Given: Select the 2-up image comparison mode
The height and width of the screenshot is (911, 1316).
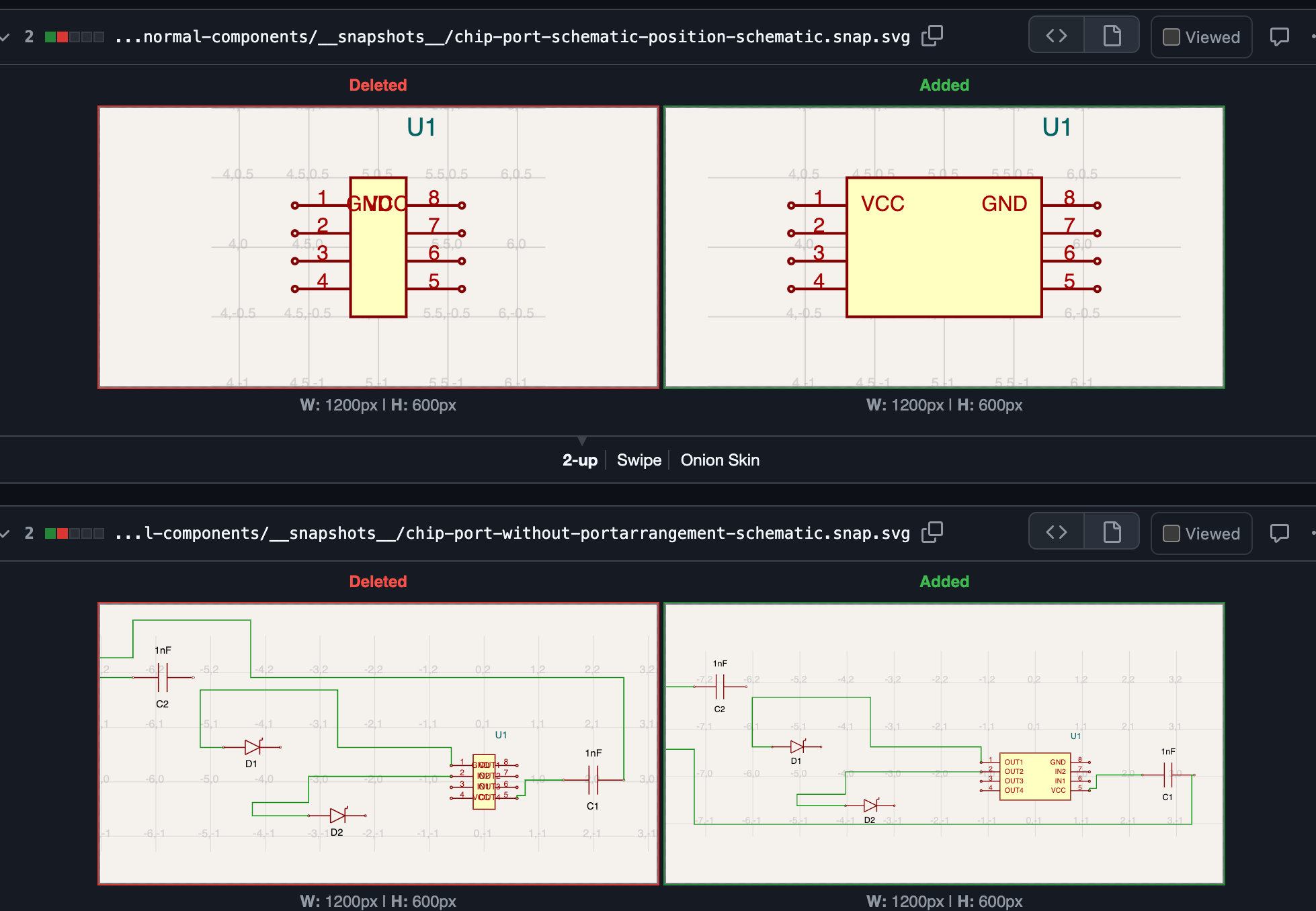Looking at the screenshot, I should click(579, 460).
